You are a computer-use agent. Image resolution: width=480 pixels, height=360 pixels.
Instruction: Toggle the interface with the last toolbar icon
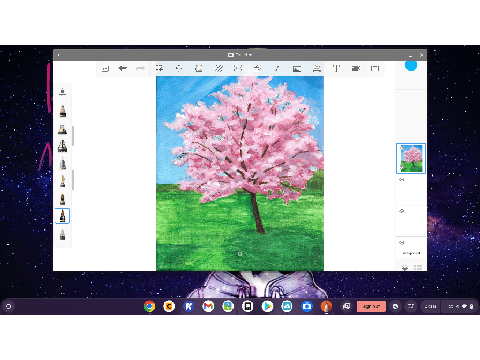(x=375, y=68)
